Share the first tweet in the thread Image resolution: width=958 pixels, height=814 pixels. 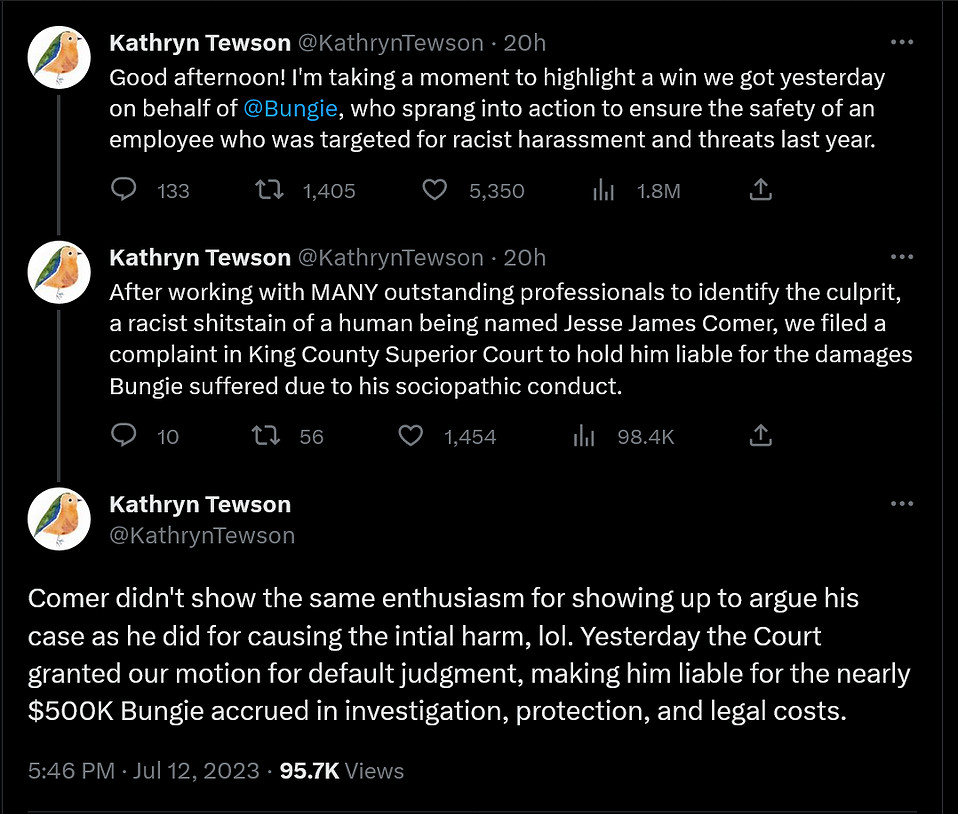pyautogui.click(x=760, y=189)
